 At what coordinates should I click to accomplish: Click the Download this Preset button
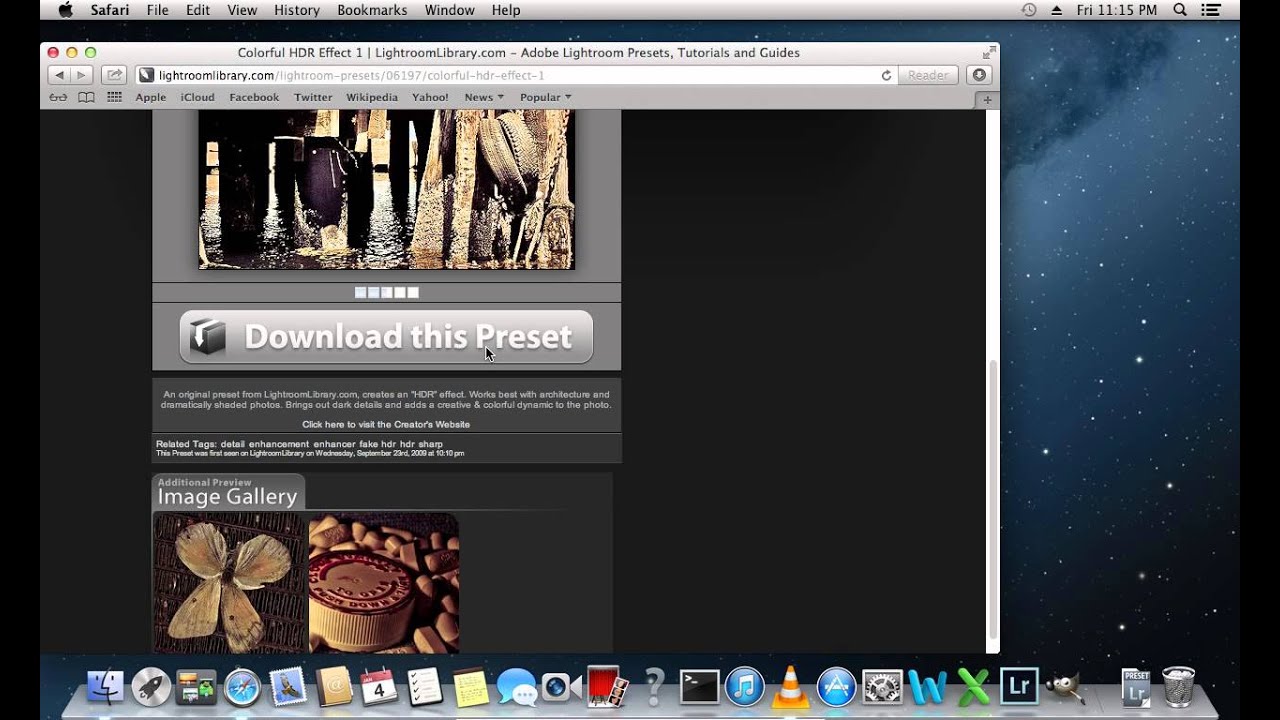pyautogui.click(x=386, y=337)
